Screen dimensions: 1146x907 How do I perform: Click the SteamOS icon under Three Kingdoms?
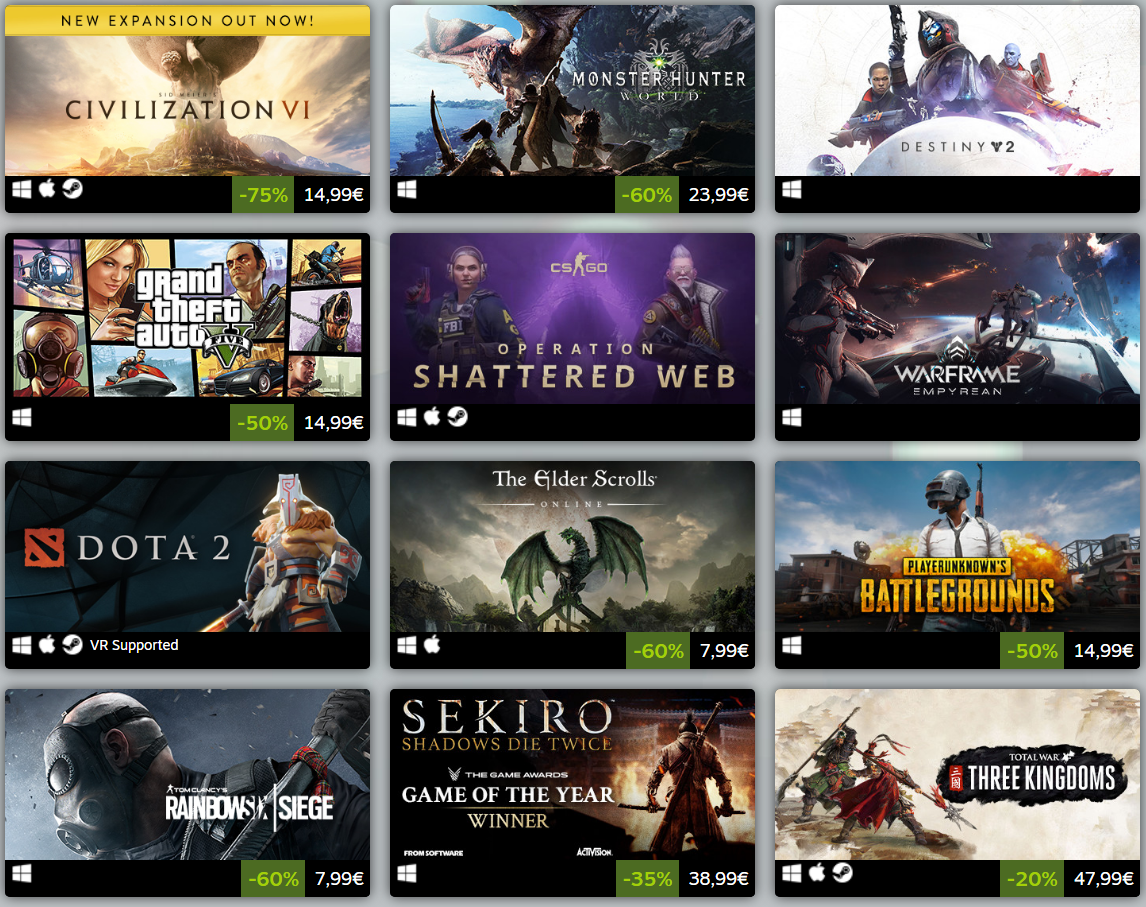(x=842, y=873)
